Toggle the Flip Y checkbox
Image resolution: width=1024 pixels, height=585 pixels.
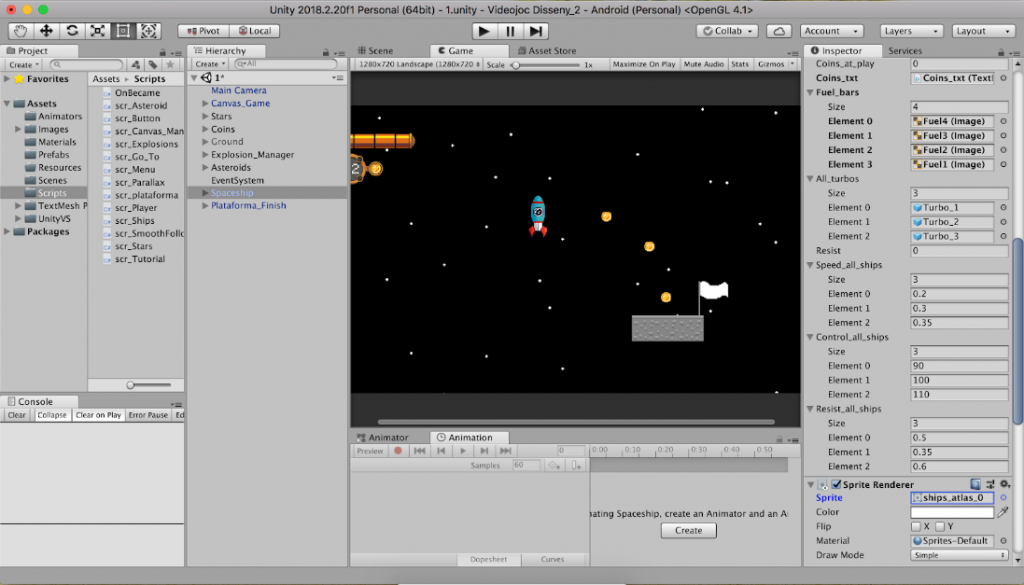point(942,527)
